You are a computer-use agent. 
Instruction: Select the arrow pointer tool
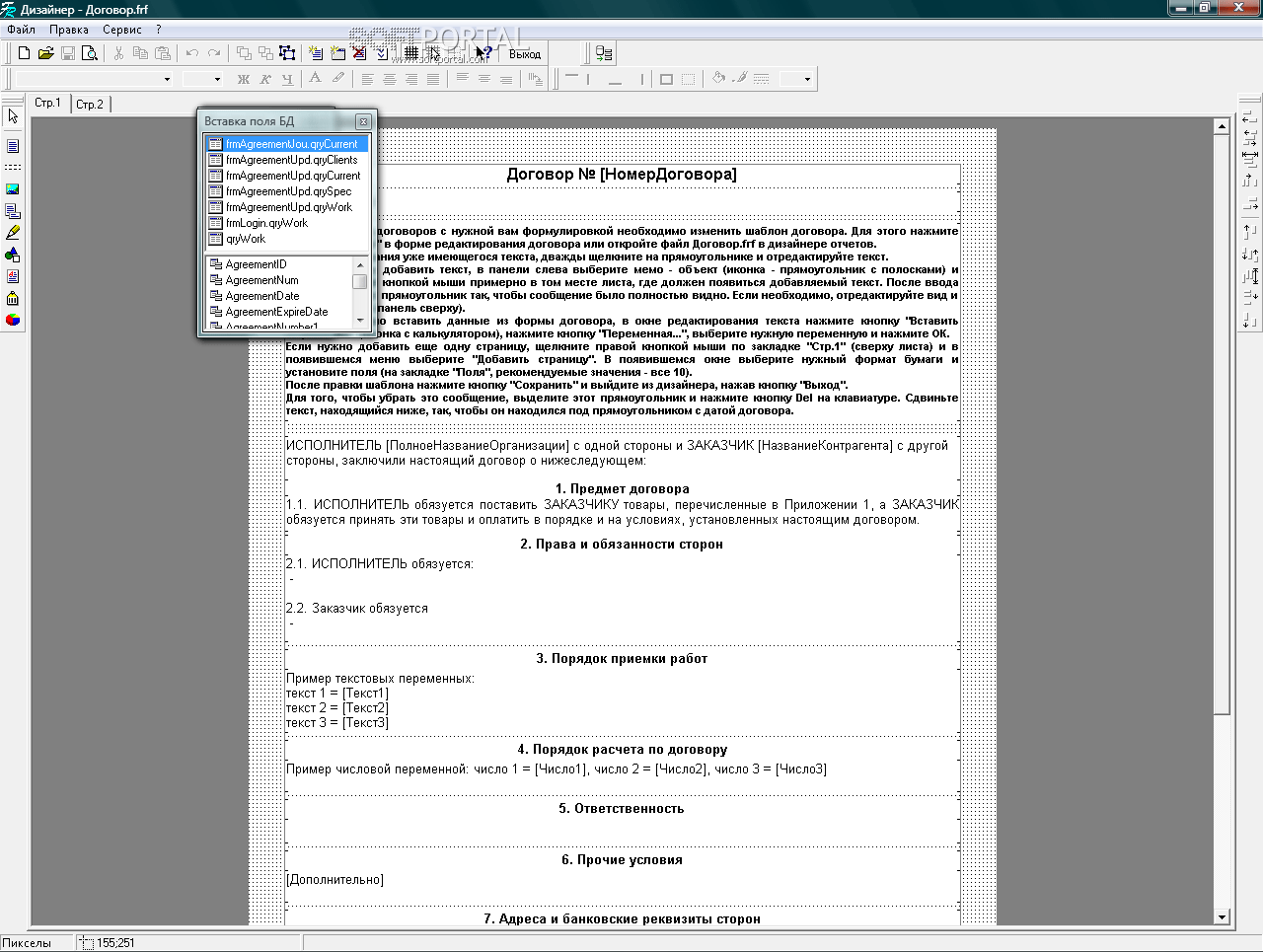(x=13, y=117)
